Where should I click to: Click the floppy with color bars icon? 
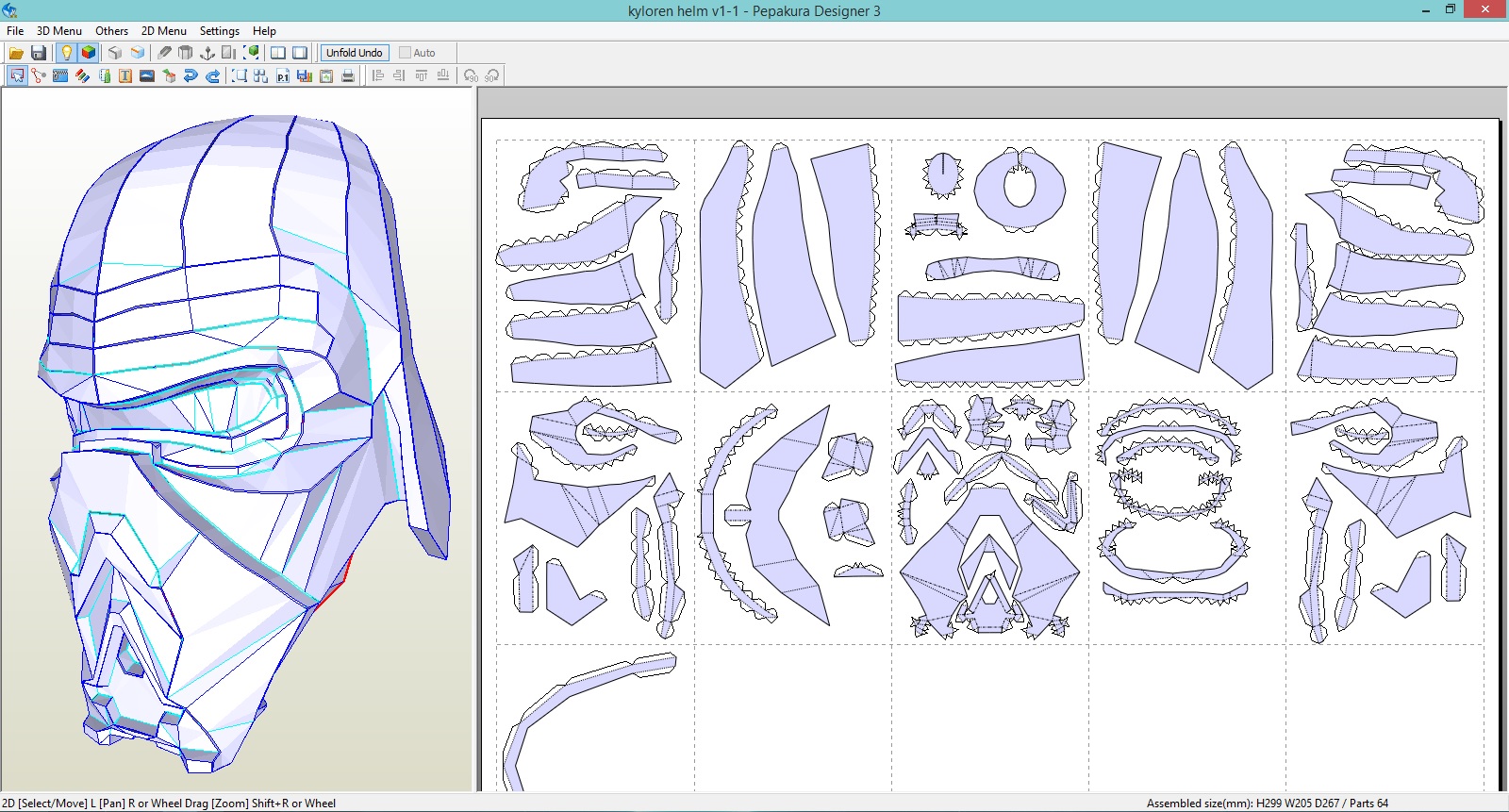(x=305, y=75)
